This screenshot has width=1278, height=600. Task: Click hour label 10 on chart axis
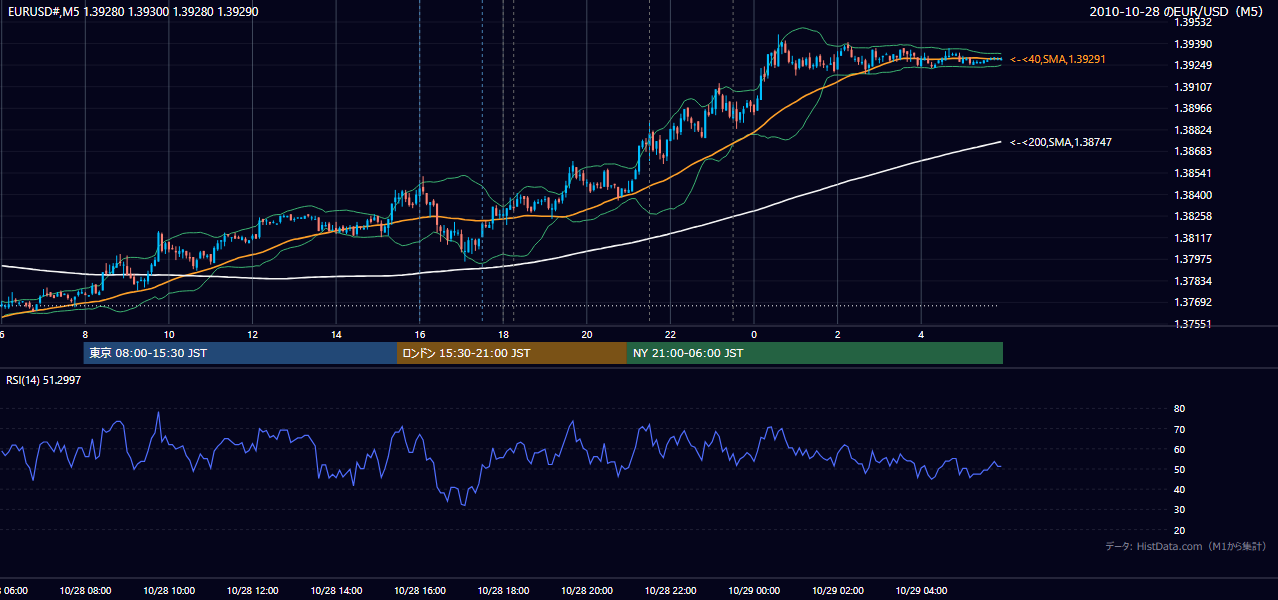[x=169, y=334]
